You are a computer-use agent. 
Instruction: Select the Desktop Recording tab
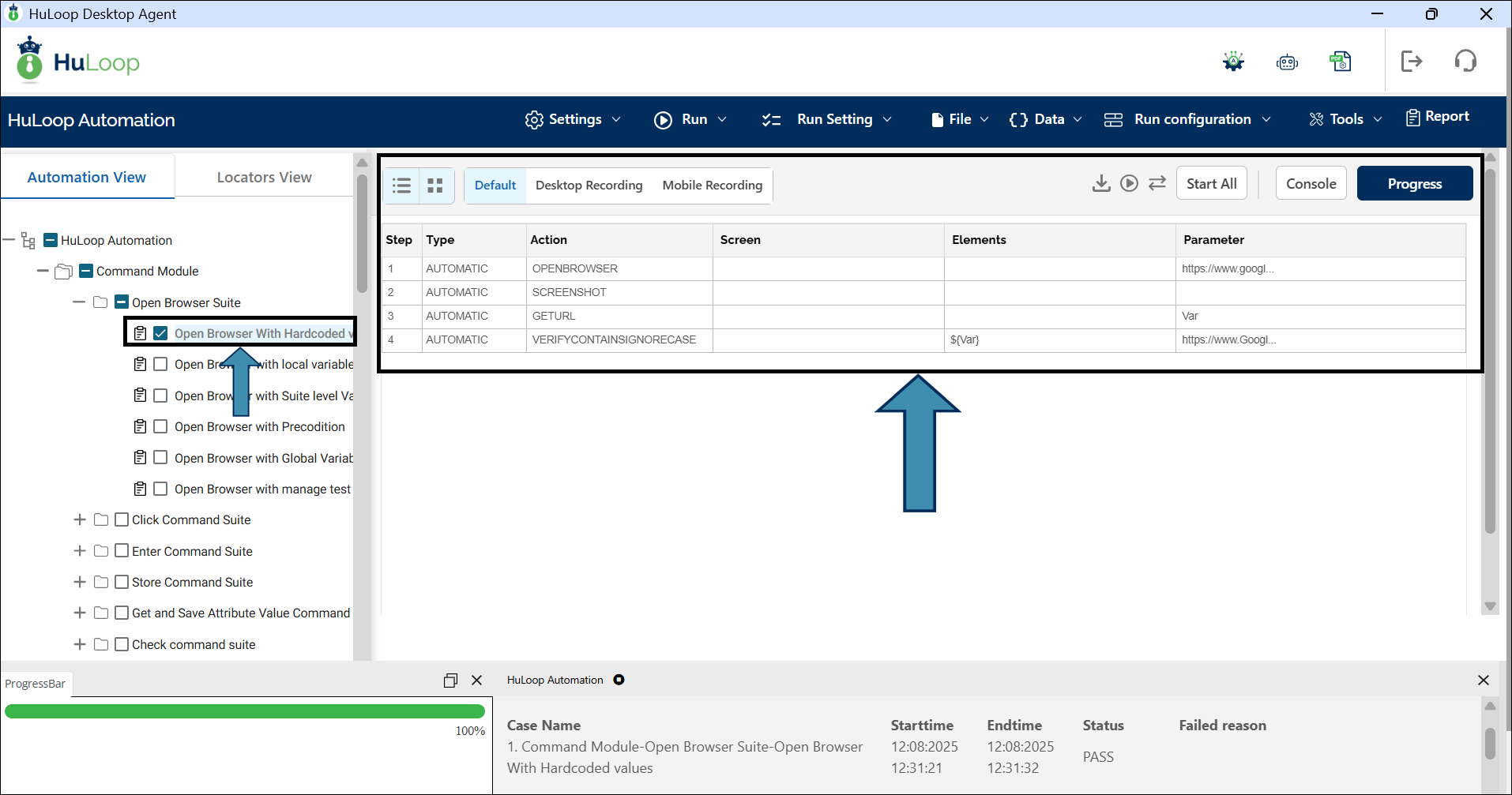589,186
